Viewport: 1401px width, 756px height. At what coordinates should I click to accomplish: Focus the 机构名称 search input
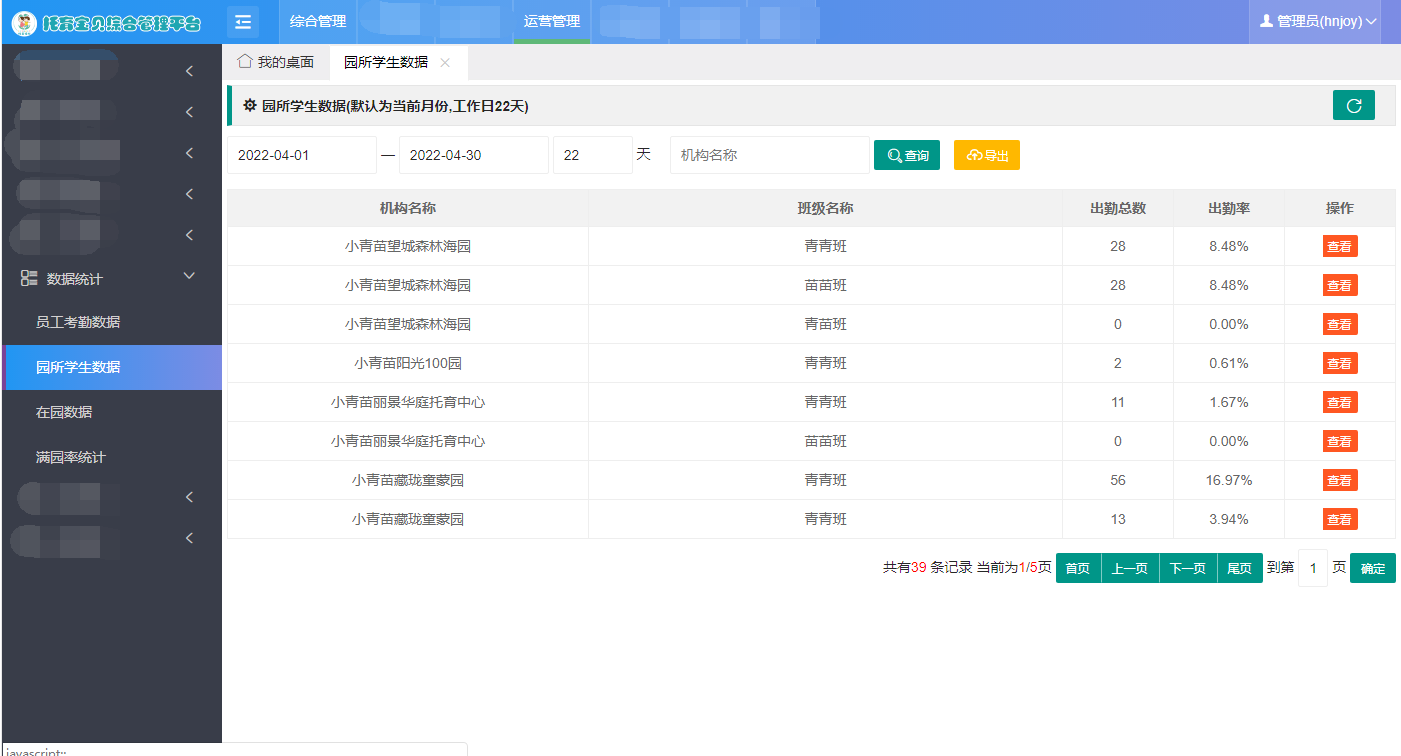(770, 155)
